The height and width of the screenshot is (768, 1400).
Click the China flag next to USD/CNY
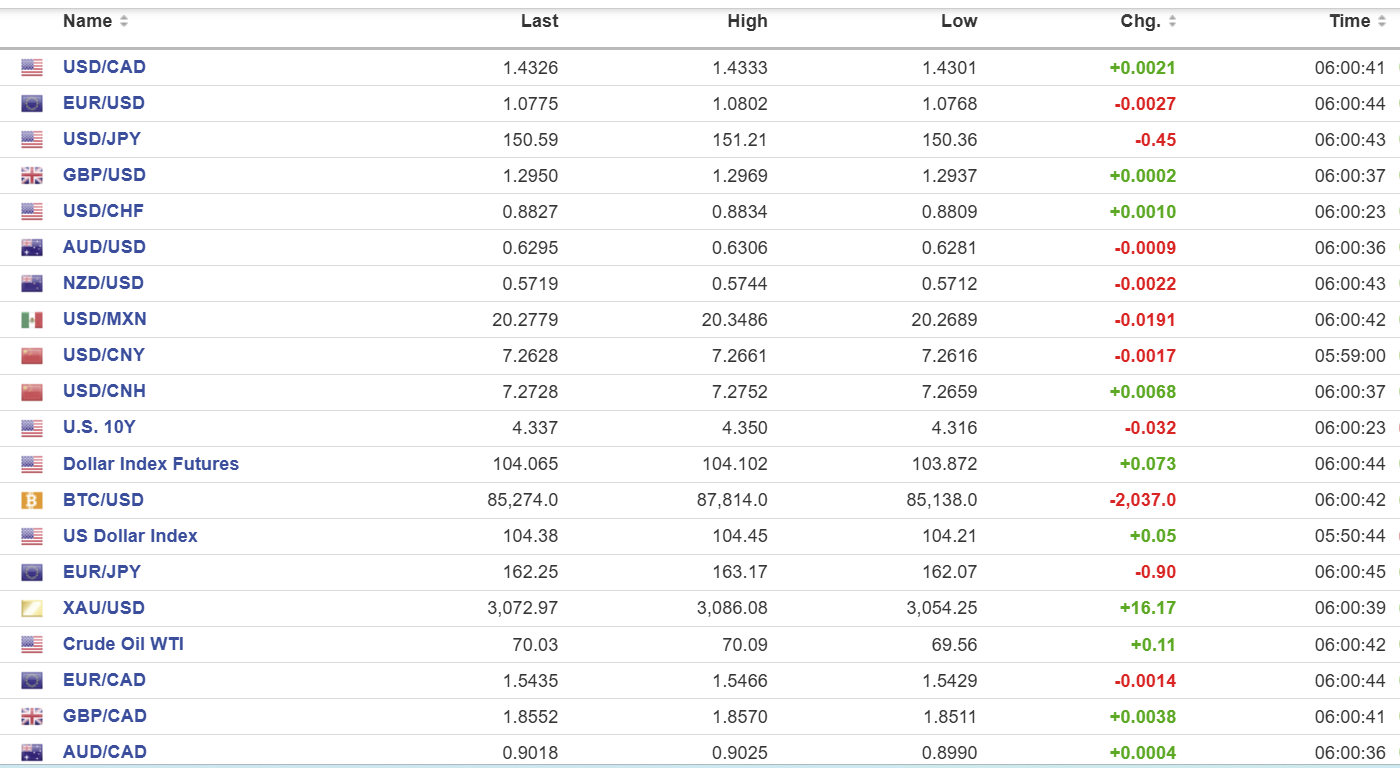coord(32,356)
